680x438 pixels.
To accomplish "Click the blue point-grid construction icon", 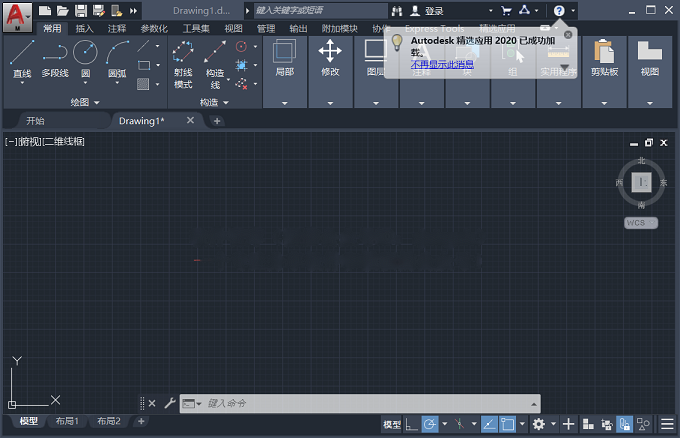I will click(x=242, y=65).
